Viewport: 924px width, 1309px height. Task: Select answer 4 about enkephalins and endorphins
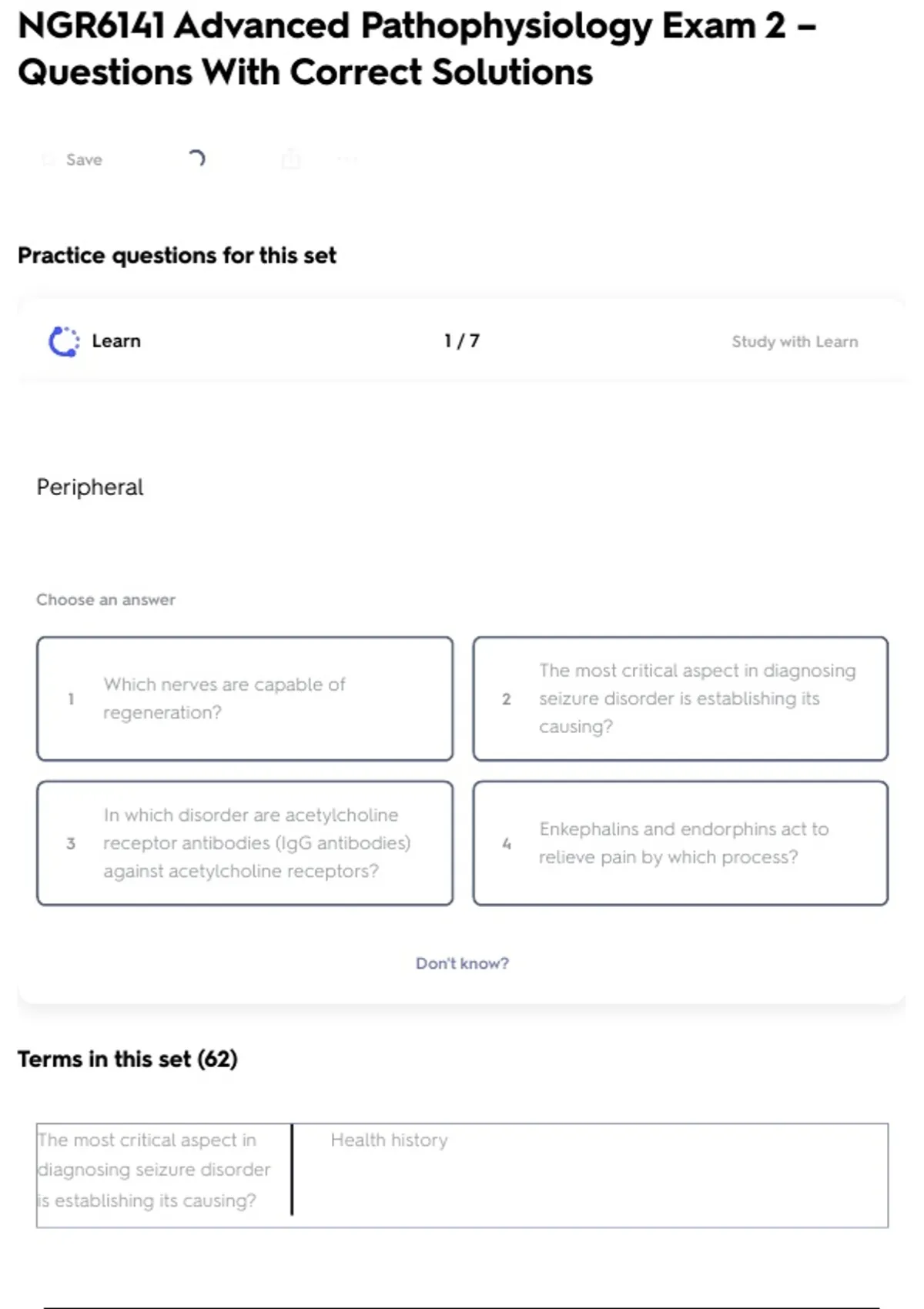pyautogui.click(x=681, y=843)
